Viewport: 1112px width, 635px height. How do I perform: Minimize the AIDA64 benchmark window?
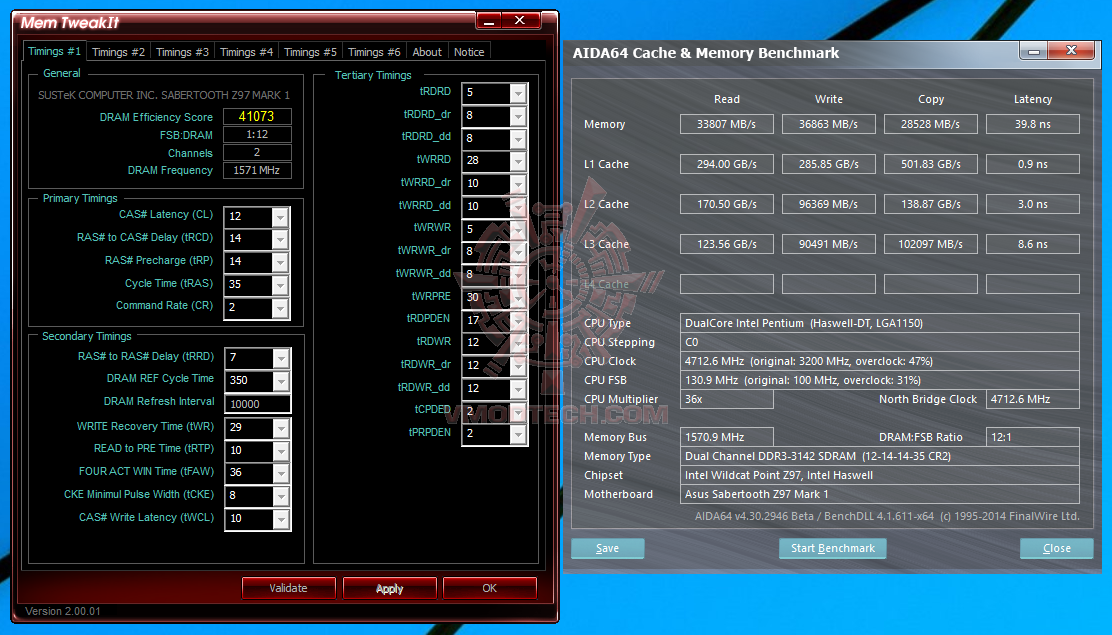pyautogui.click(x=1034, y=51)
